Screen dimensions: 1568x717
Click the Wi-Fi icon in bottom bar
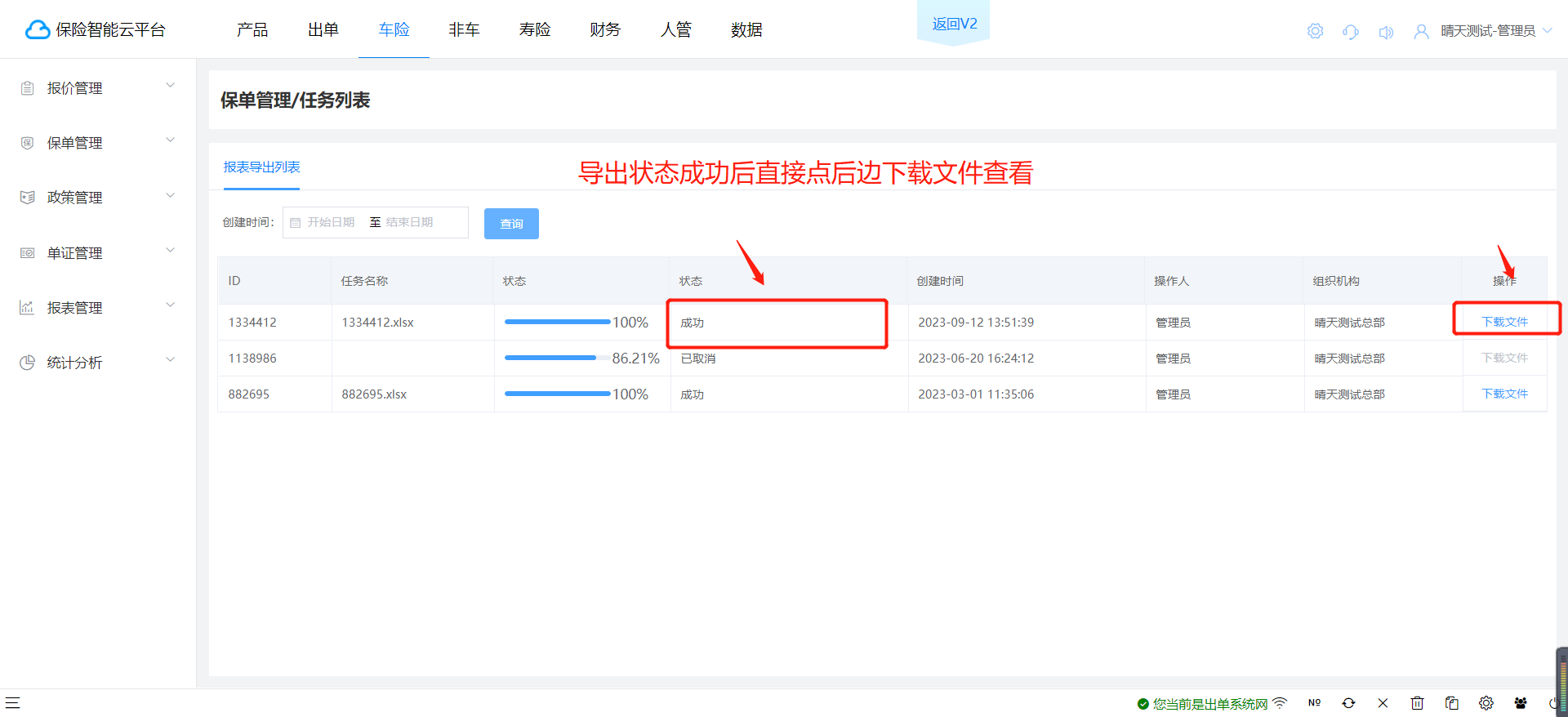tap(1280, 702)
